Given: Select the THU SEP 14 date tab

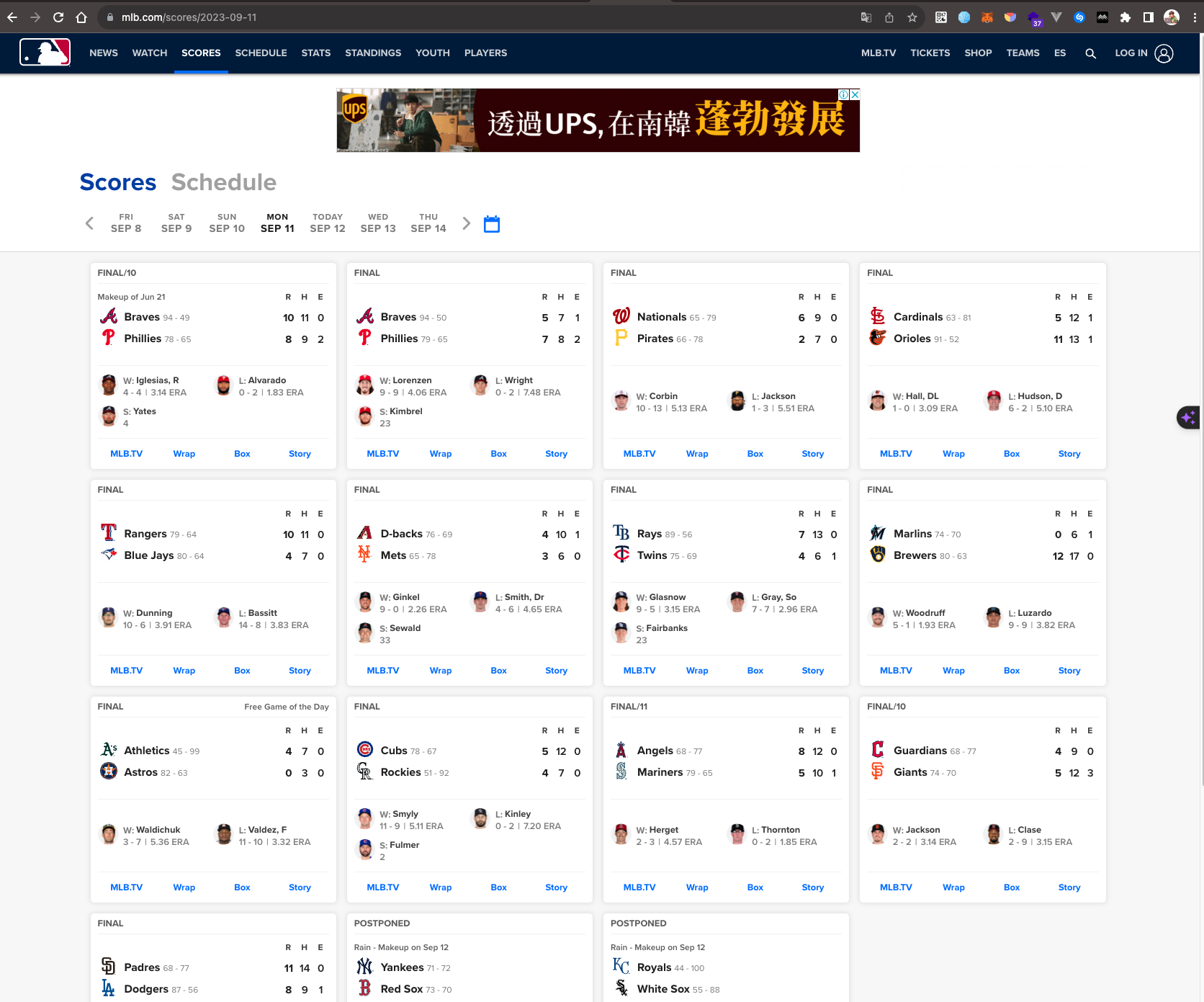Looking at the screenshot, I should [428, 223].
